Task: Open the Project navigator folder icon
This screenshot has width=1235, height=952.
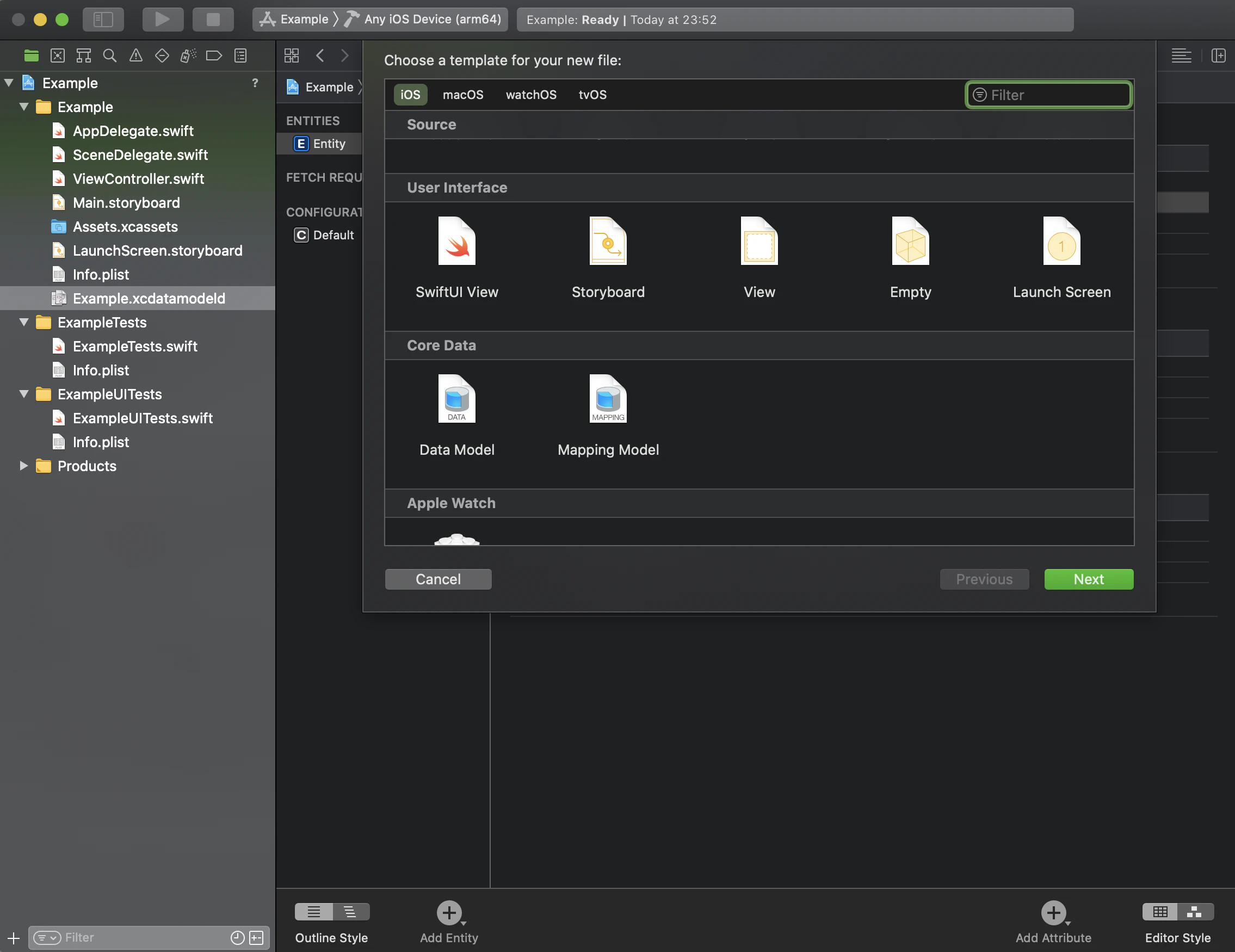Action: tap(31, 55)
